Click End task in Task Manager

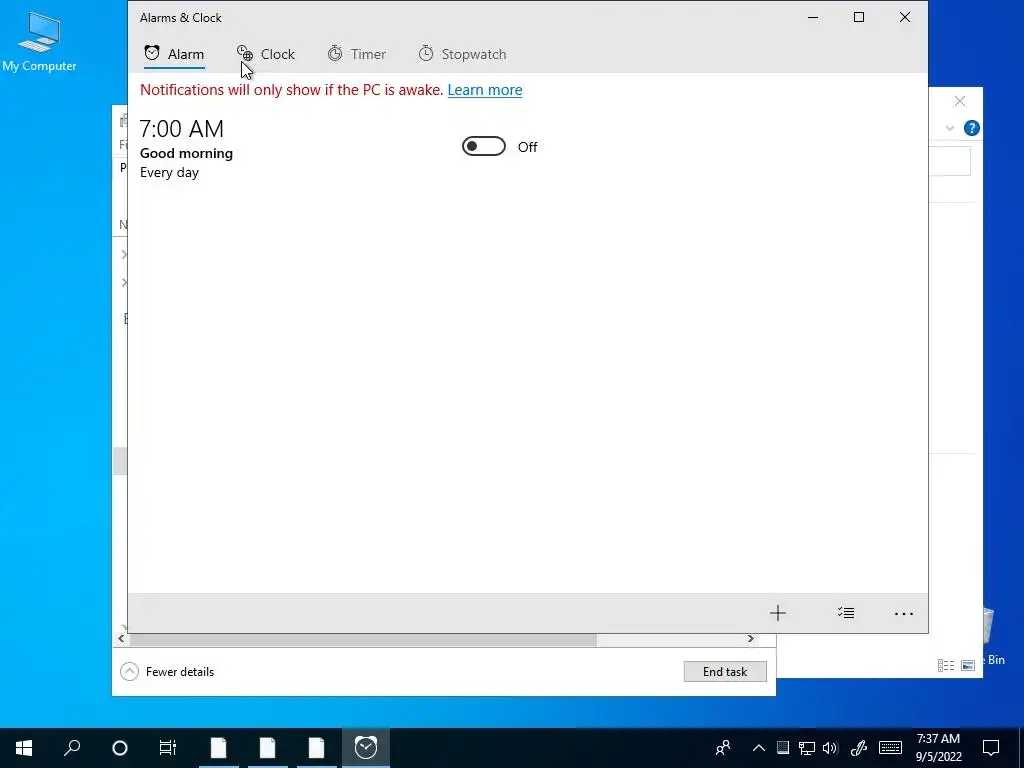point(725,671)
